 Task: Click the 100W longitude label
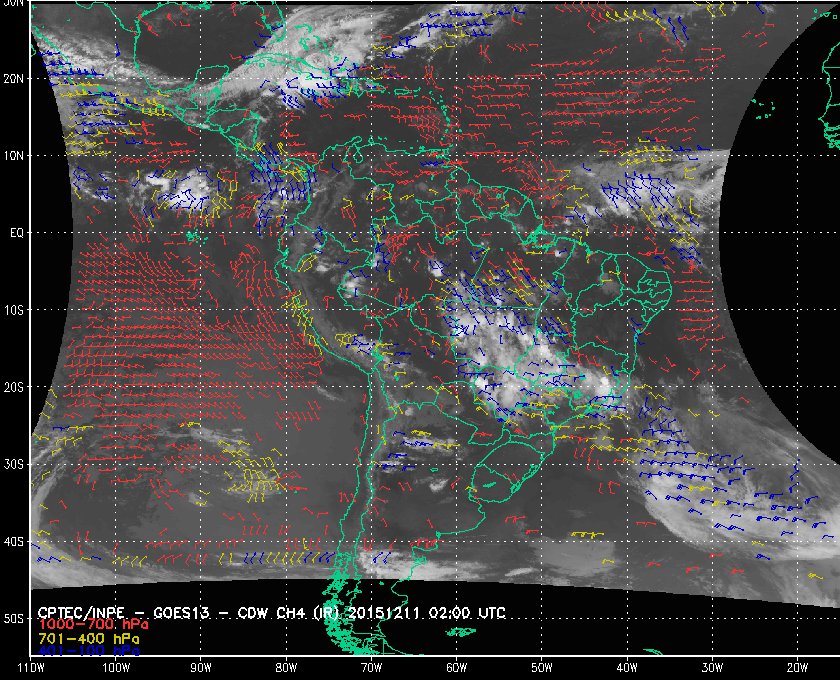[115, 668]
